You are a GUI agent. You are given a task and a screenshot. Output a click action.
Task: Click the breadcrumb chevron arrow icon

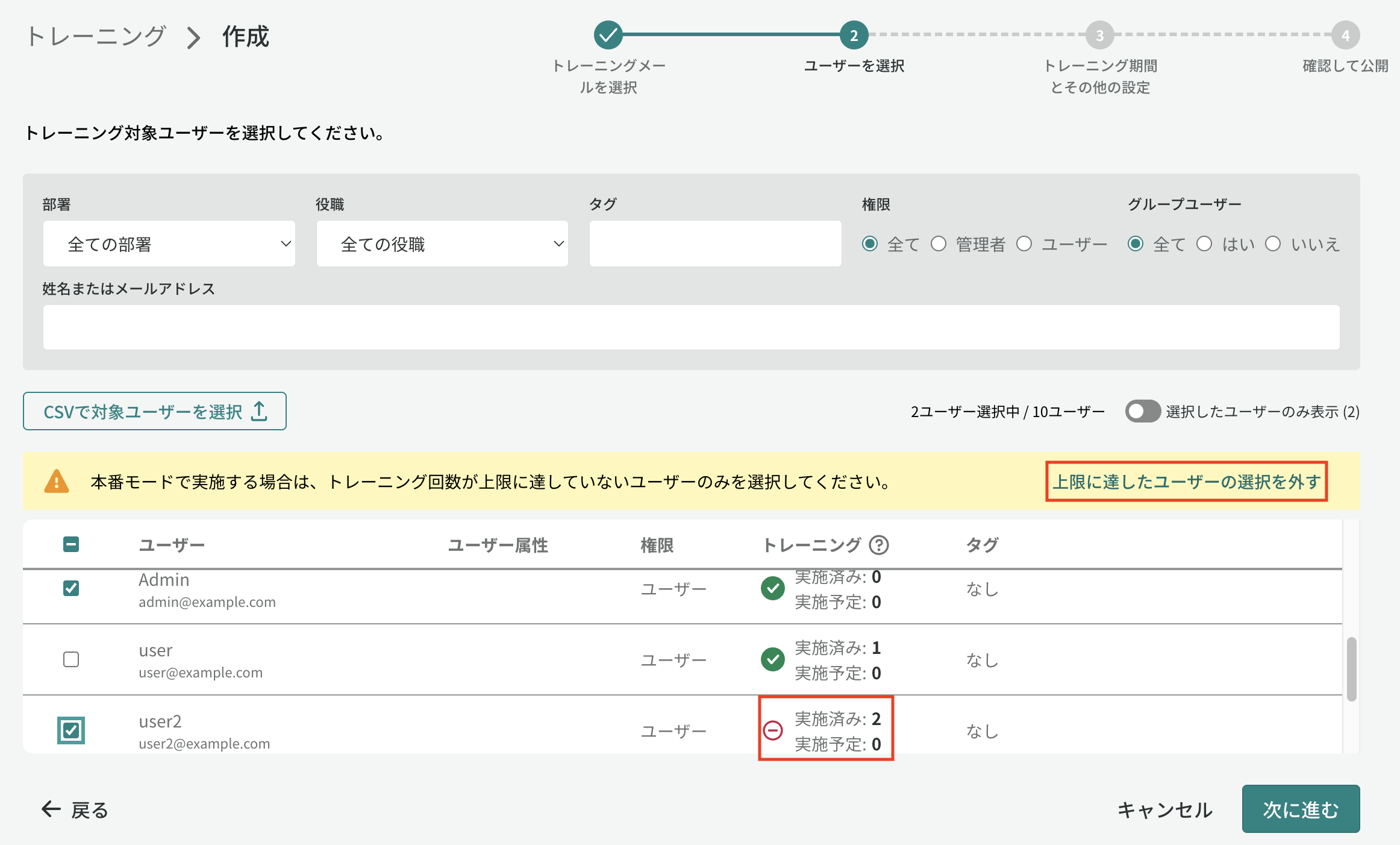click(x=193, y=37)
